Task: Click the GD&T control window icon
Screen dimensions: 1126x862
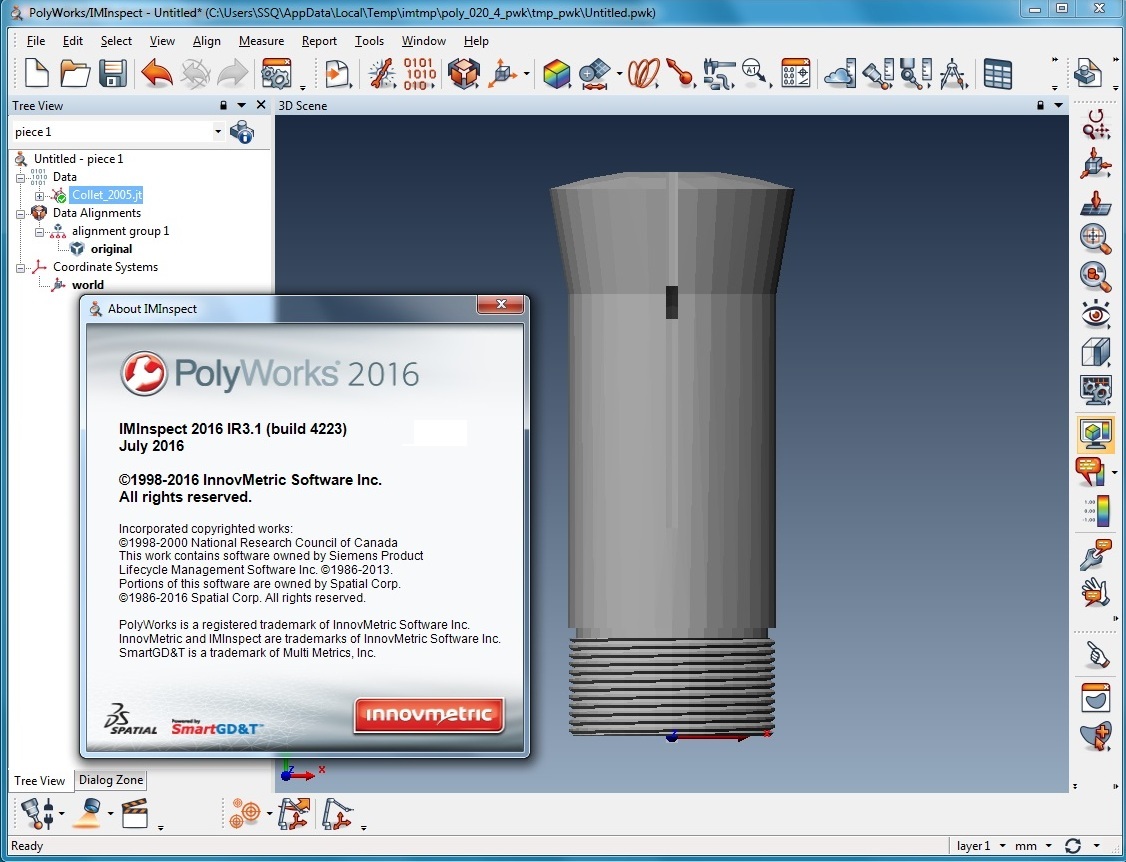Action: [796, 73]
